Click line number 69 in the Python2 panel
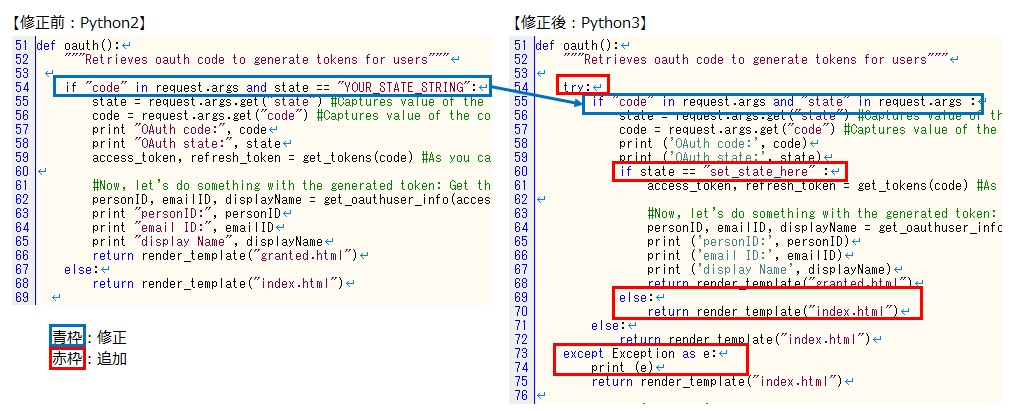This screenshot has width=1010, height=411. coord(21,297)
